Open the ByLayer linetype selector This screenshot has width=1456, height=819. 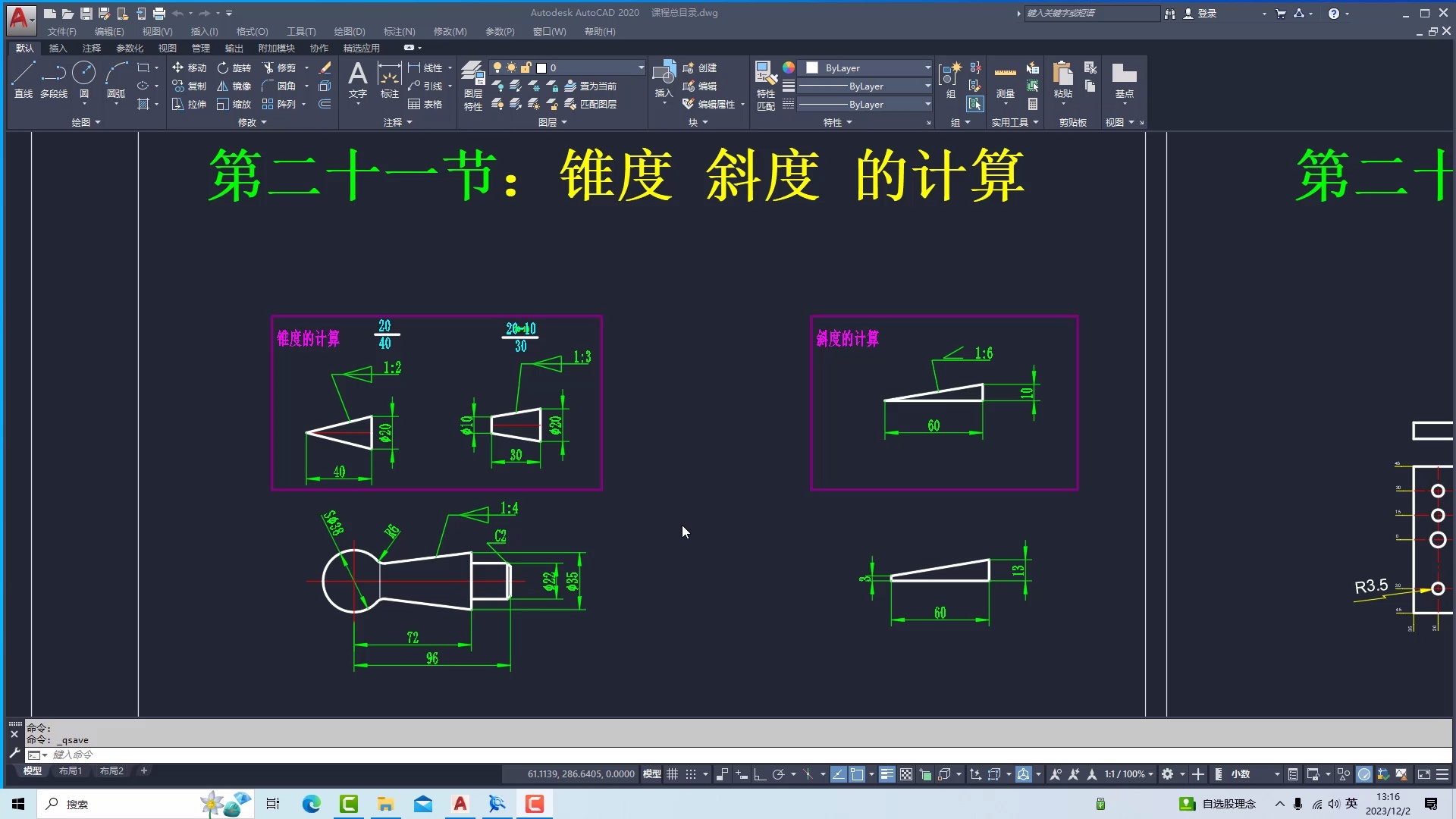tap(925, 86)
